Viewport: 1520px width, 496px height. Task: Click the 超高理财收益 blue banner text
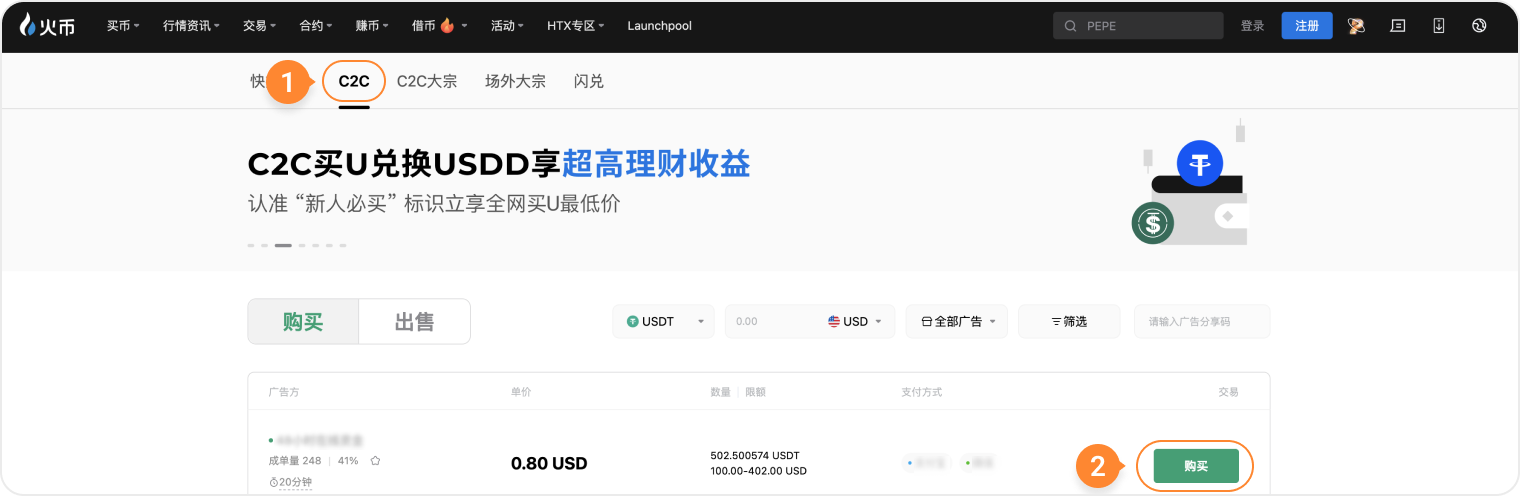656,164
